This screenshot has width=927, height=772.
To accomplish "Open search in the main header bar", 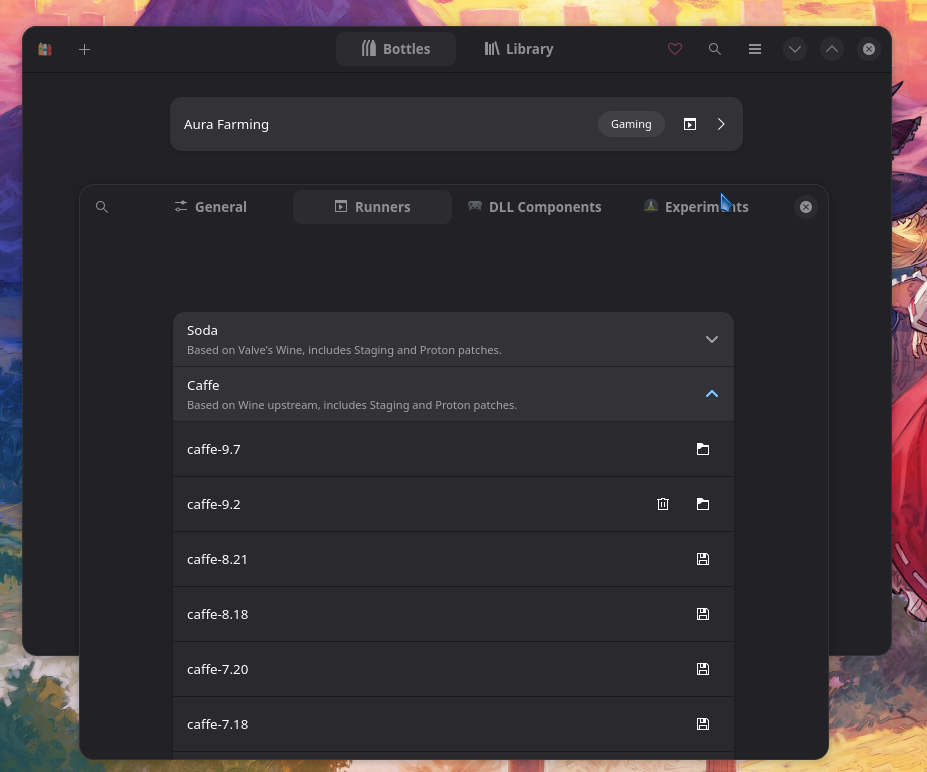I will [x=715, y=49].
